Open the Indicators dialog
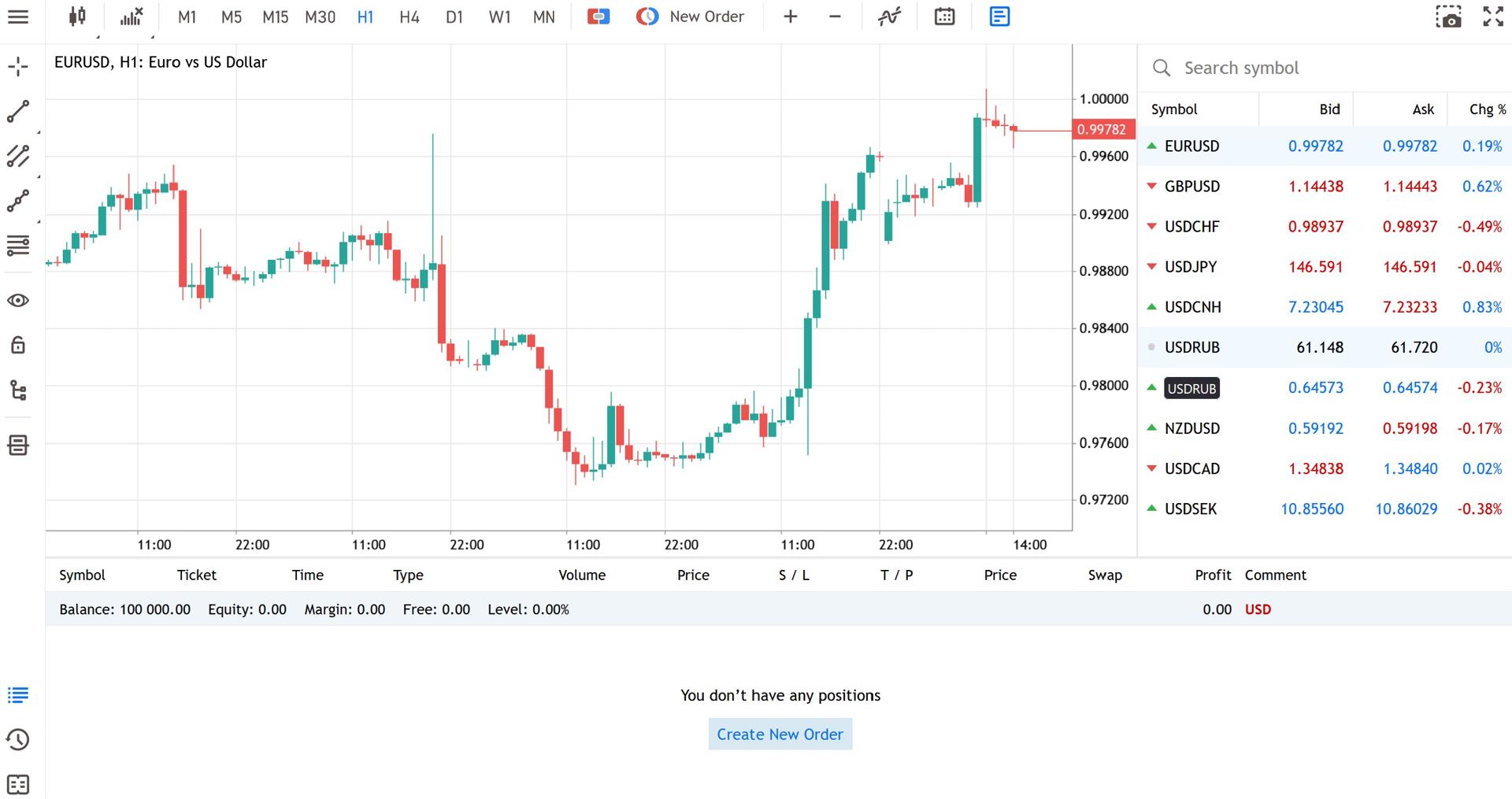 [x=888, y=16]
